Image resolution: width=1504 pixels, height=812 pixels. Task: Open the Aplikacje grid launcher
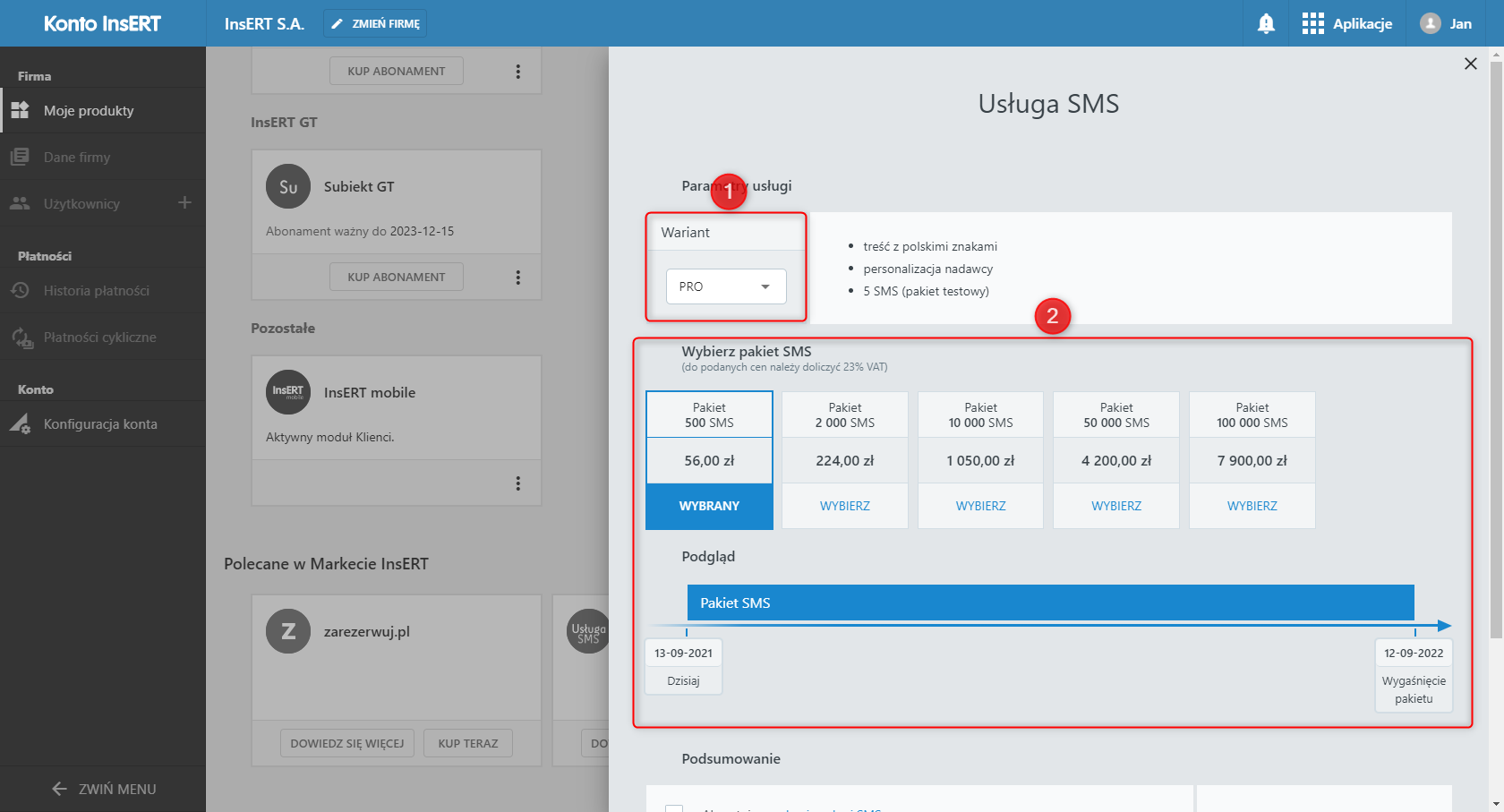tap(1347, 24)
